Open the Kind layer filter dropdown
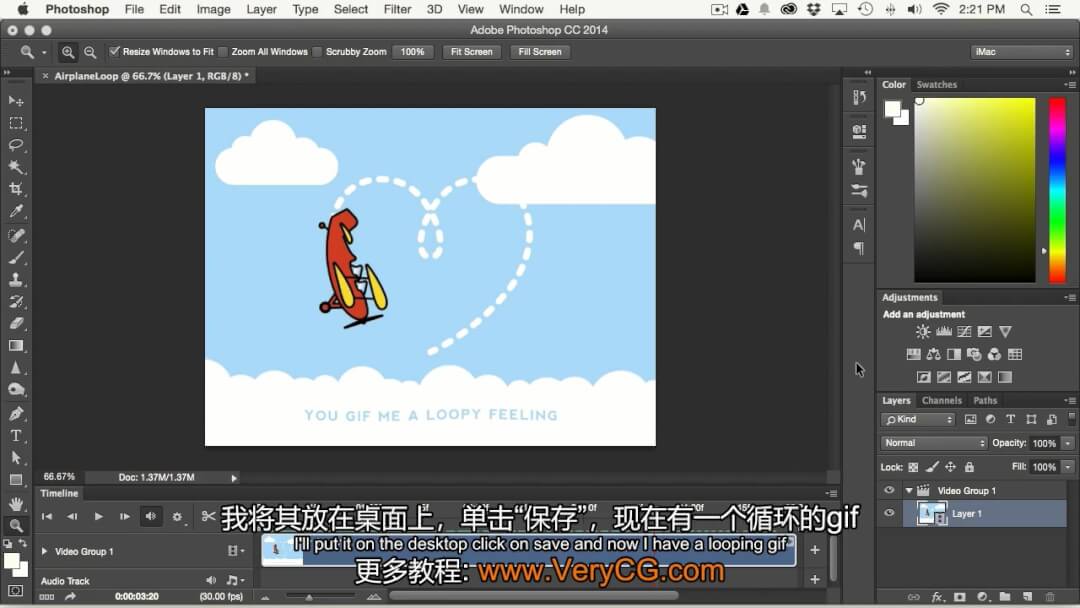 (x=918, y=419)
